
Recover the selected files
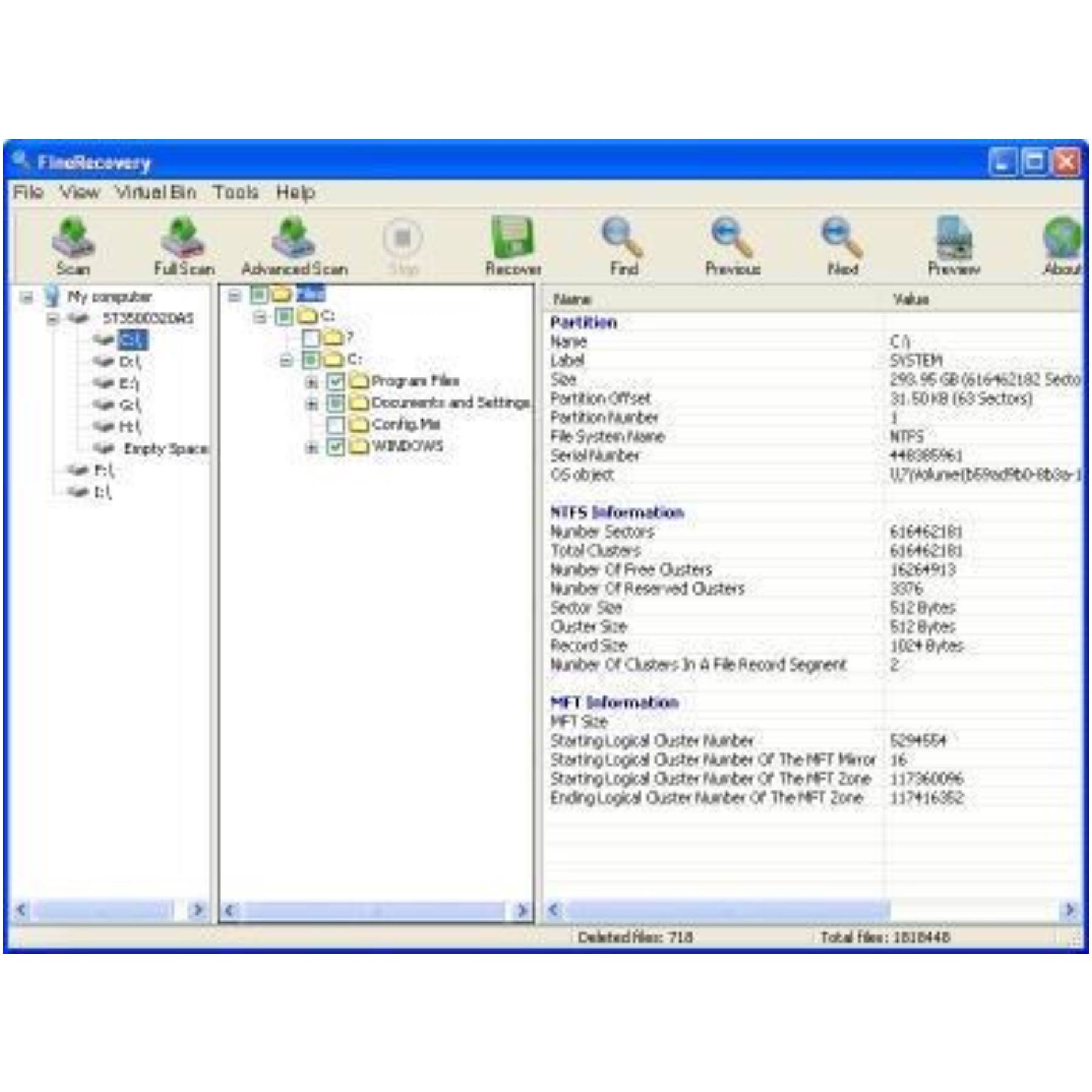[x=513, y=246]
